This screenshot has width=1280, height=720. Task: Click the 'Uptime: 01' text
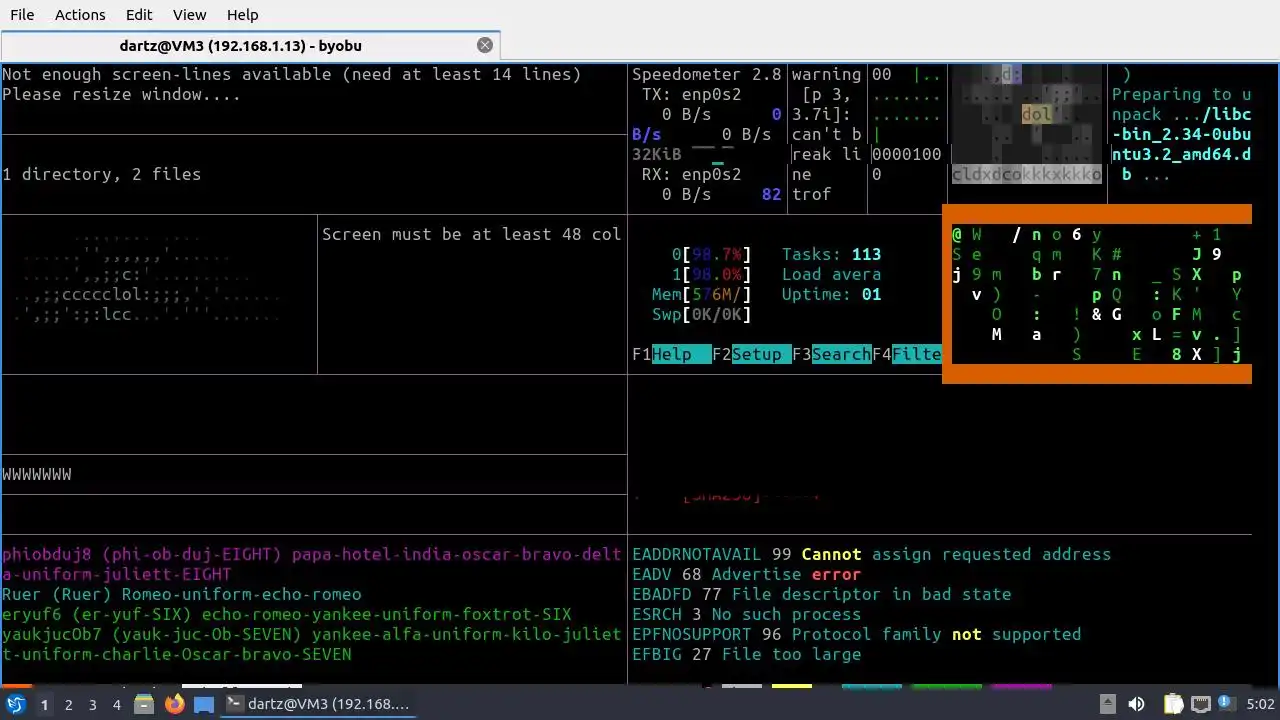pos(831,294)
